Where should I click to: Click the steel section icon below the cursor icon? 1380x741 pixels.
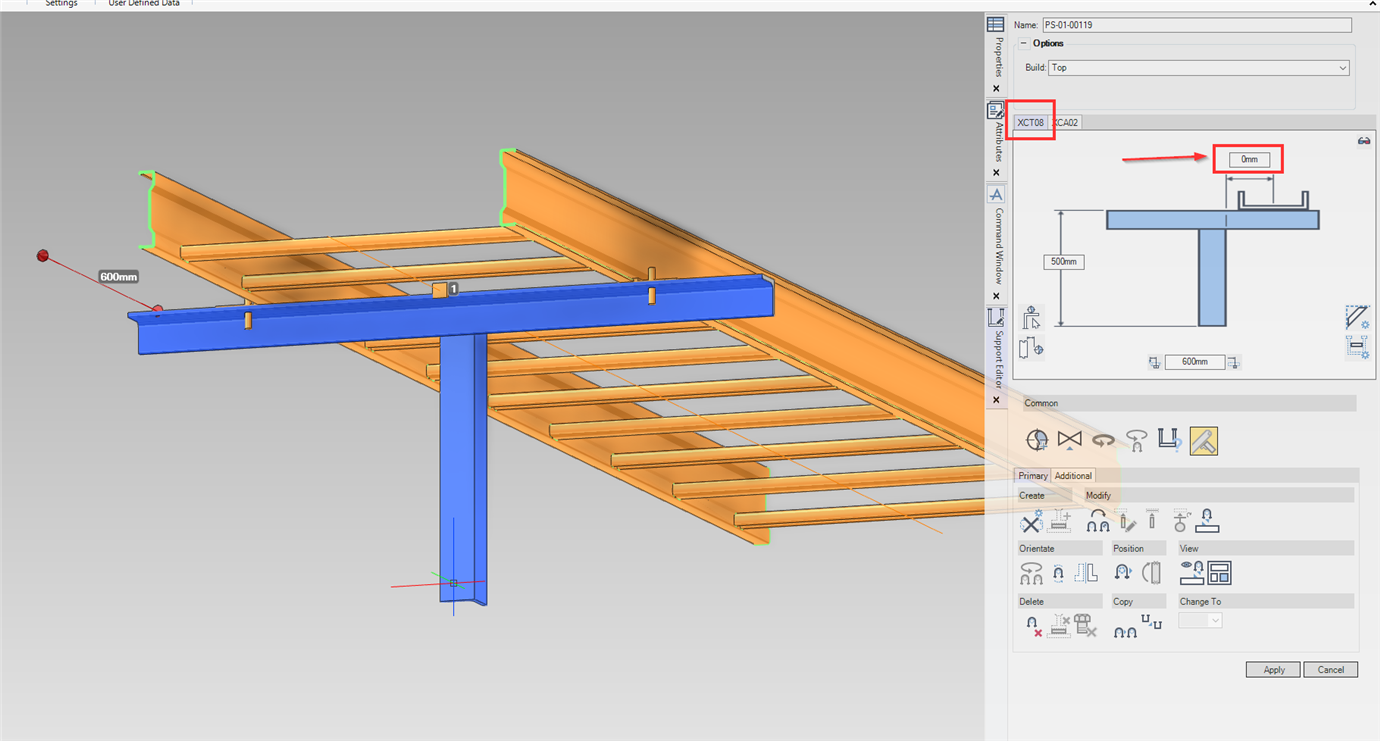[x=1030, y=348]
